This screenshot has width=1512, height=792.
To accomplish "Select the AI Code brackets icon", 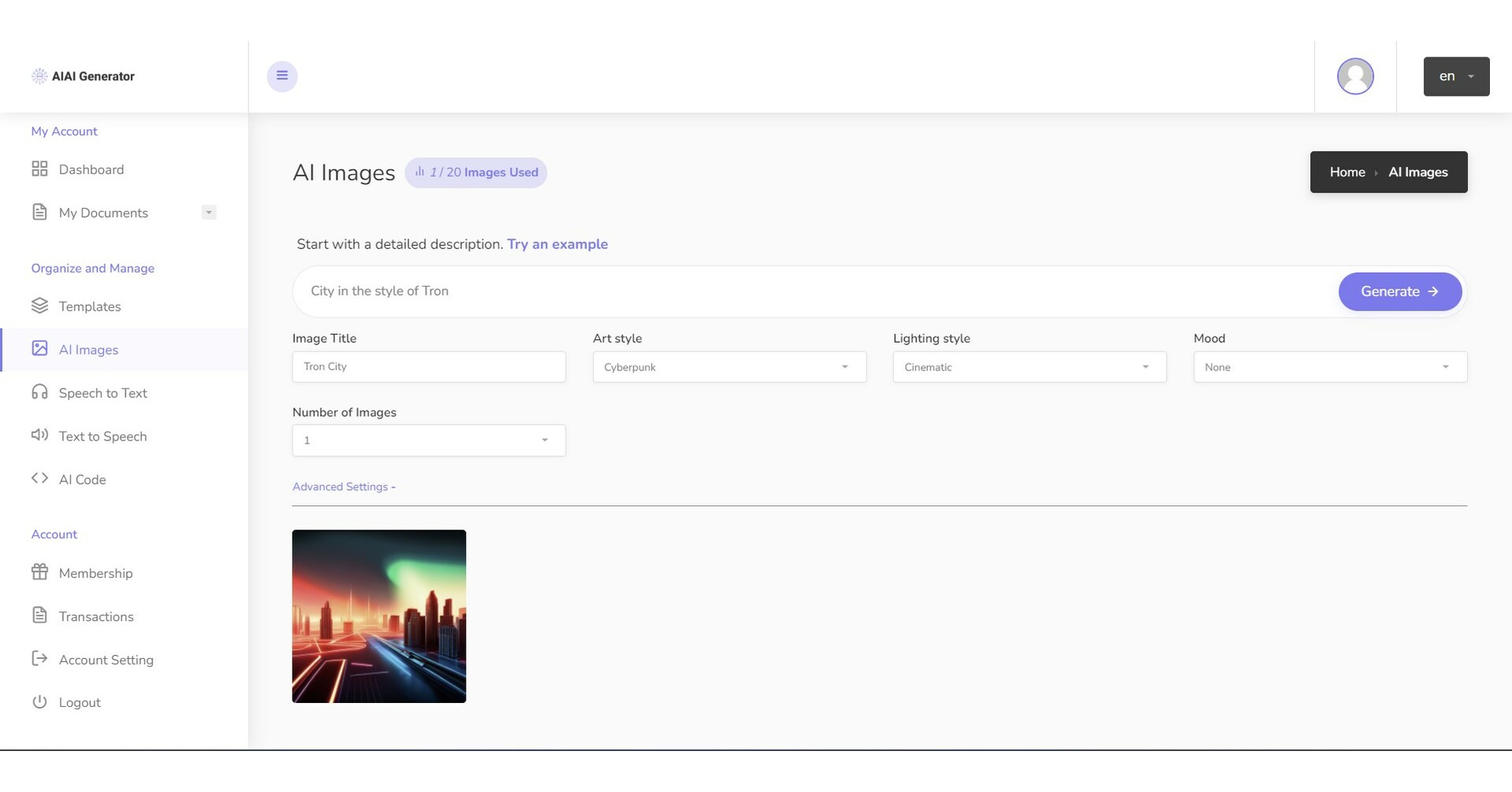I will click(39, 478).
